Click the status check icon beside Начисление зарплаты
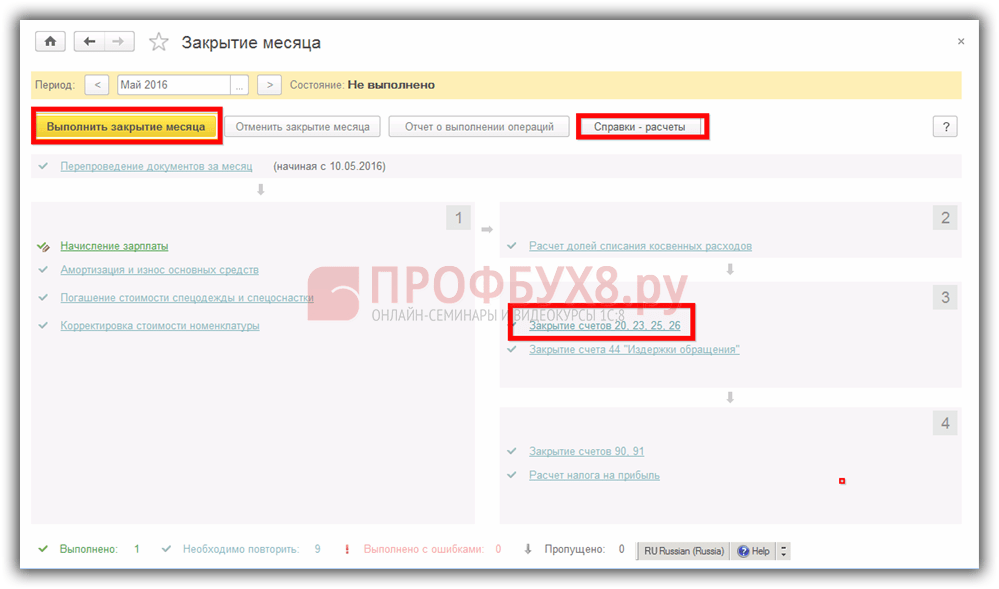Screen dimensions: 999x589 pos(43,247)
